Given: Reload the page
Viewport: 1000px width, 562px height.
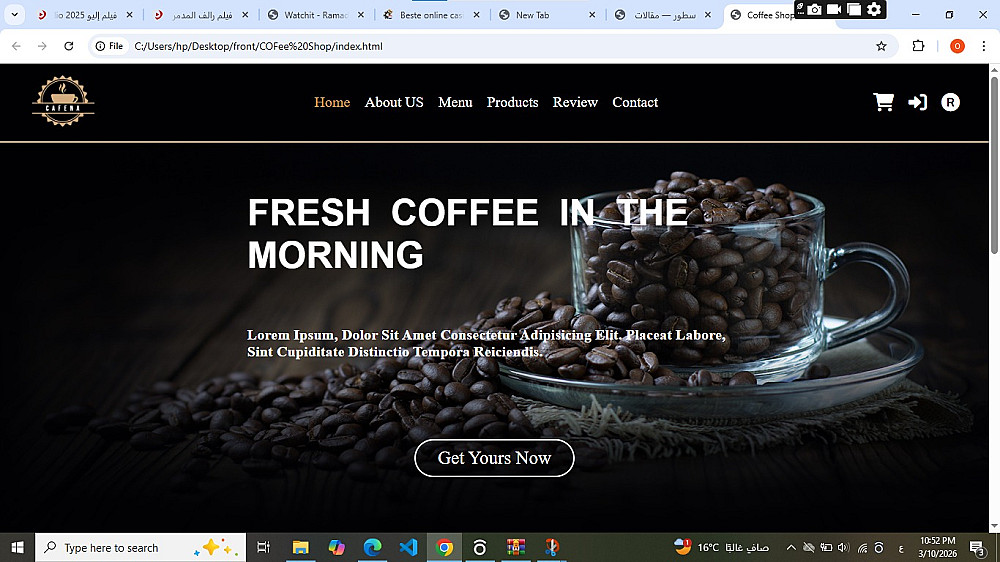Looking at the screenshot, I should point(69,46).
